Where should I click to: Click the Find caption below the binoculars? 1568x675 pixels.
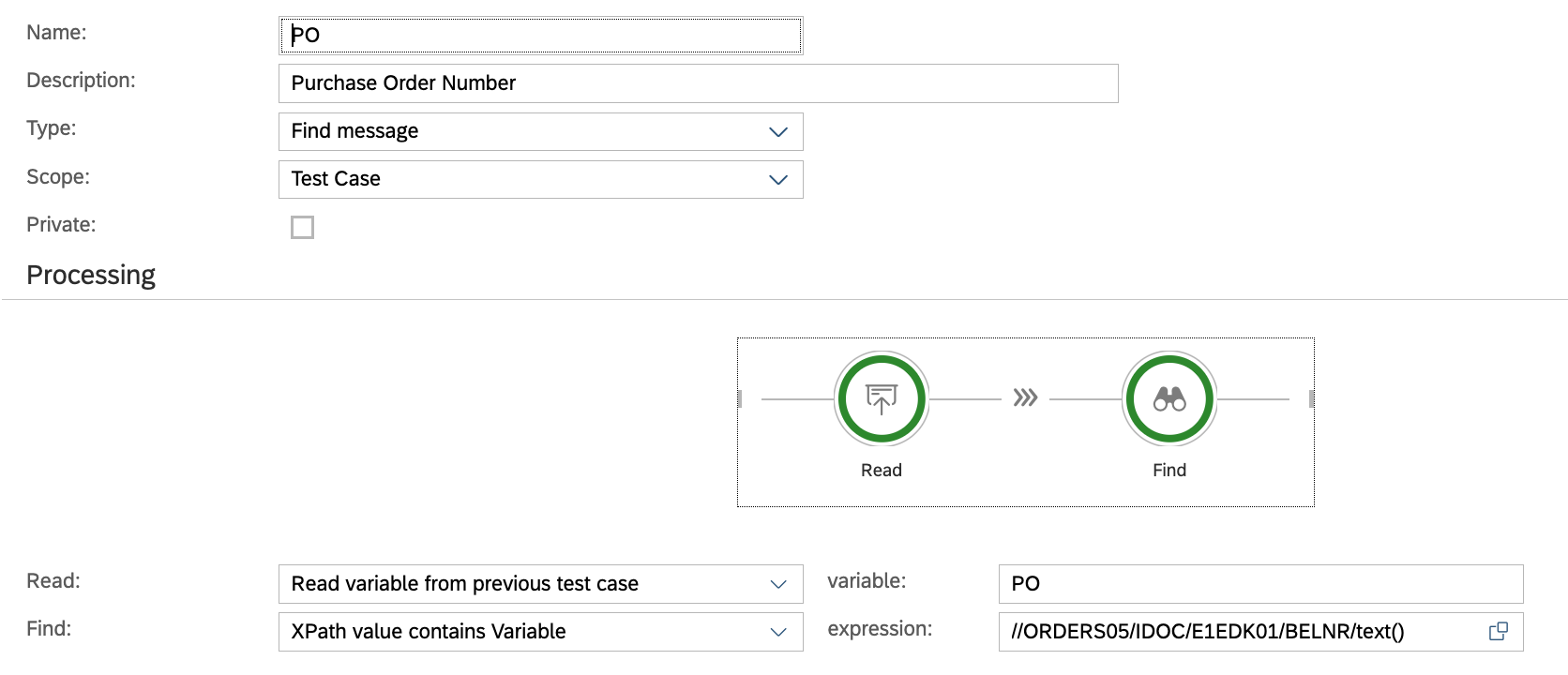[1168, 470]
